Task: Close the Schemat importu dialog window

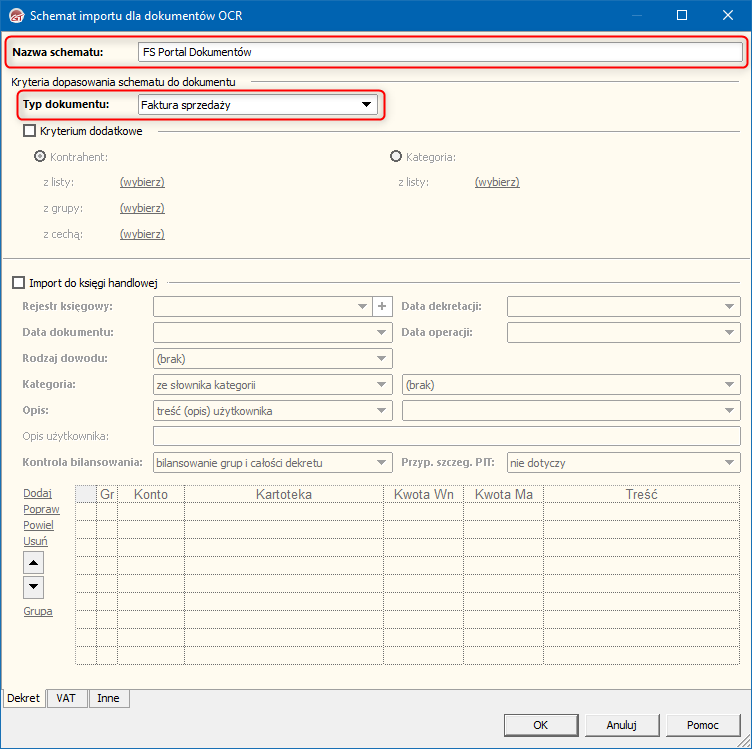Action: pyautogui.click(x=728, y=15)
